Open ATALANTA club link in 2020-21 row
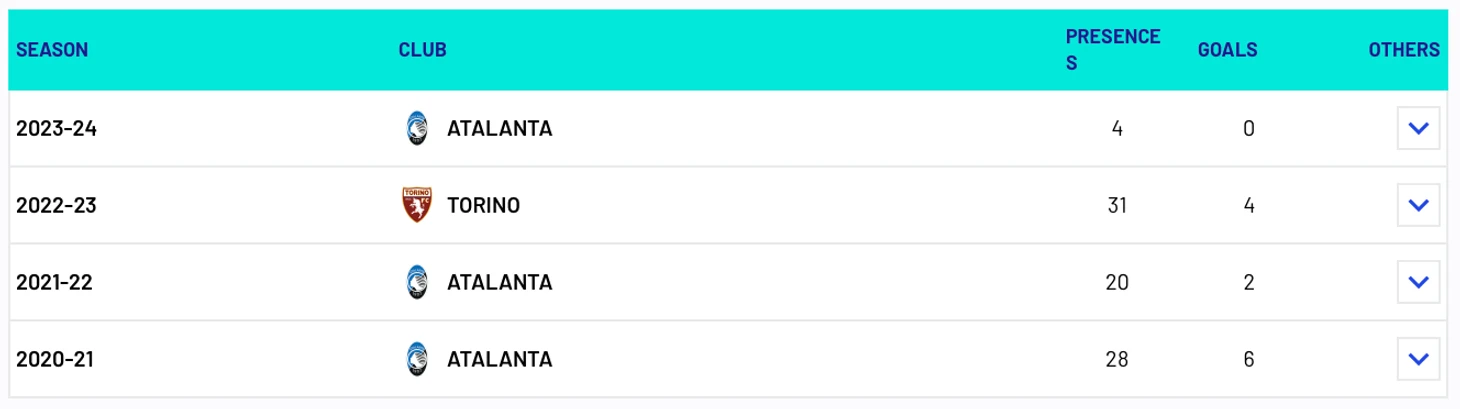Screen dimensions: 1460x409 499,359
